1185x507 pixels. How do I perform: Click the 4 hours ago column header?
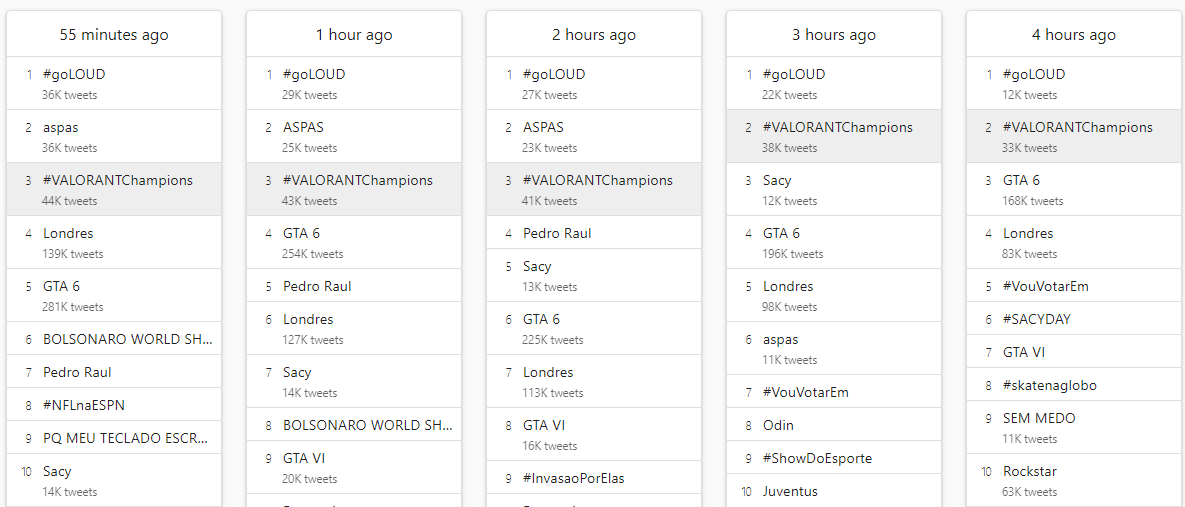tap(1073, 35)
